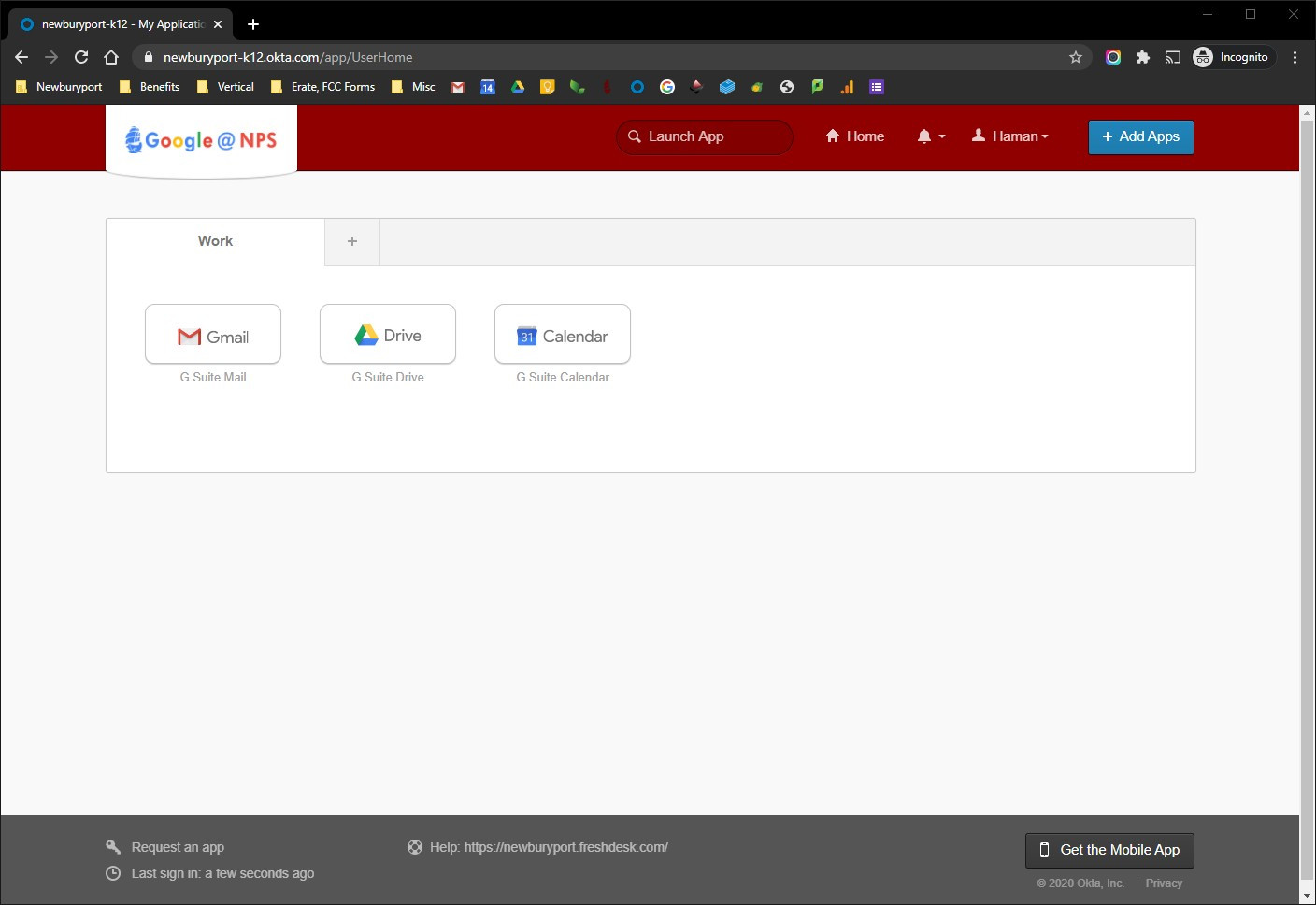Open the Vertical bookmarks folder

[x=225, y=87]
